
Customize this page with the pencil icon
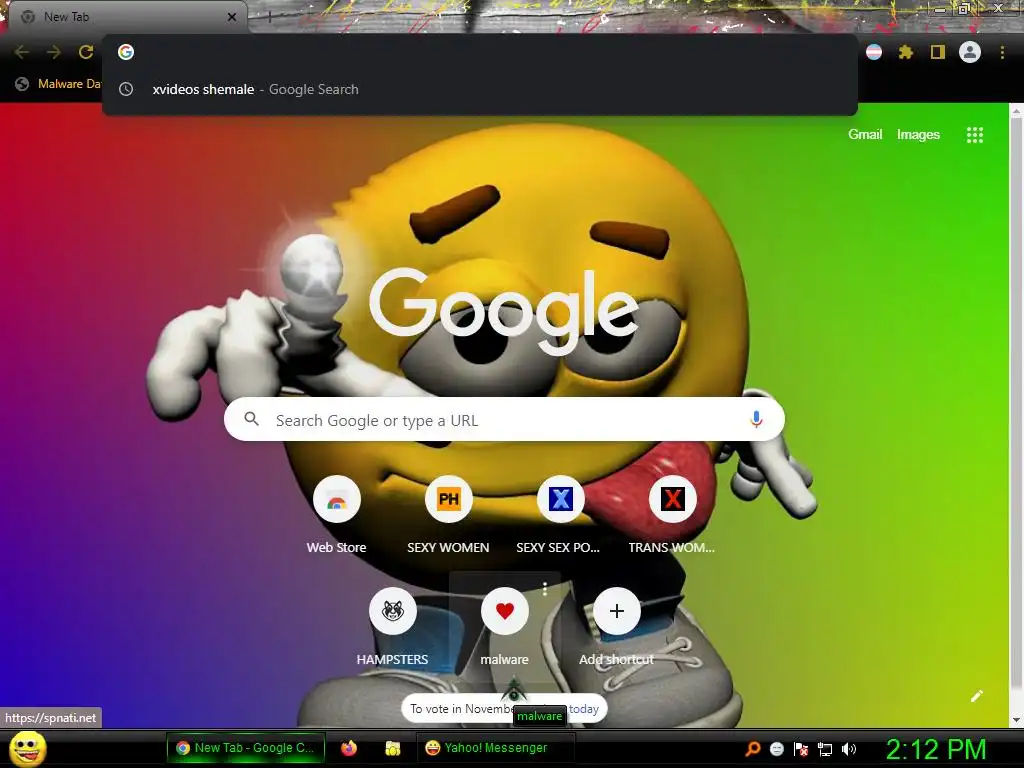(x=977, y=696)
